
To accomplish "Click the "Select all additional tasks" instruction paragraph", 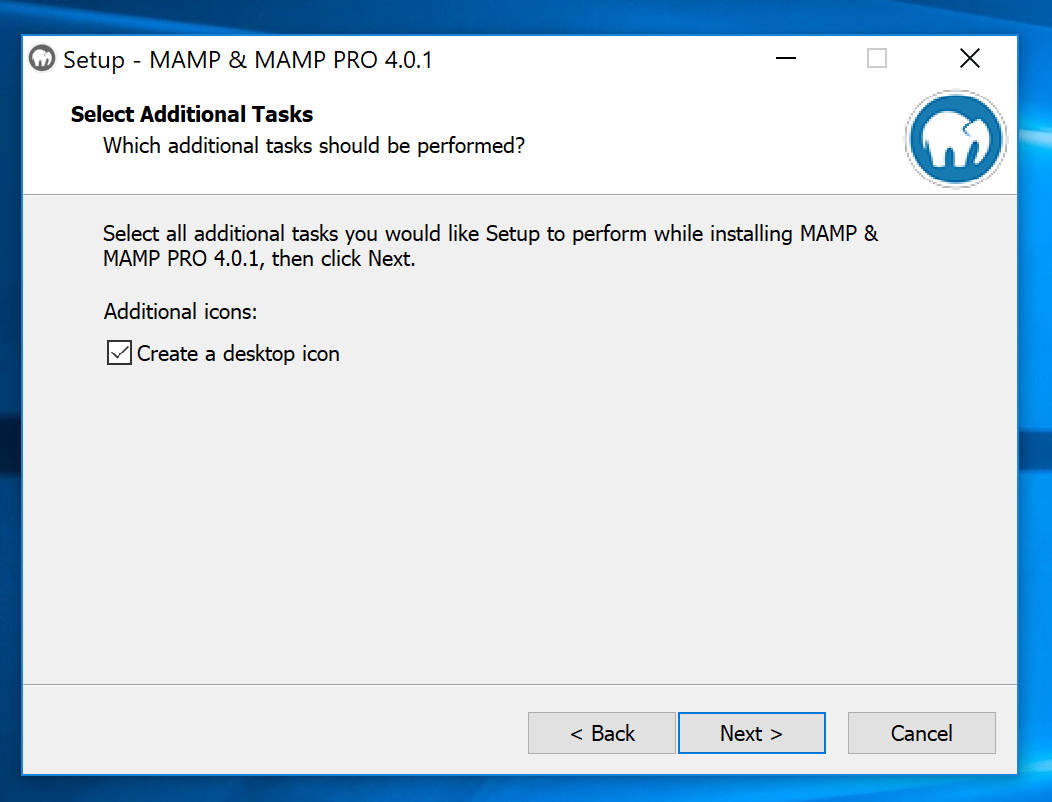I will click(490, 246).
